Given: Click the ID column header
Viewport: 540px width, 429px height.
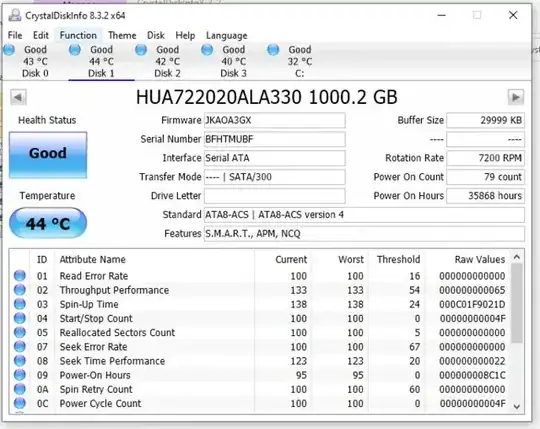Looking at the screenshot, I should coord(42,259).
